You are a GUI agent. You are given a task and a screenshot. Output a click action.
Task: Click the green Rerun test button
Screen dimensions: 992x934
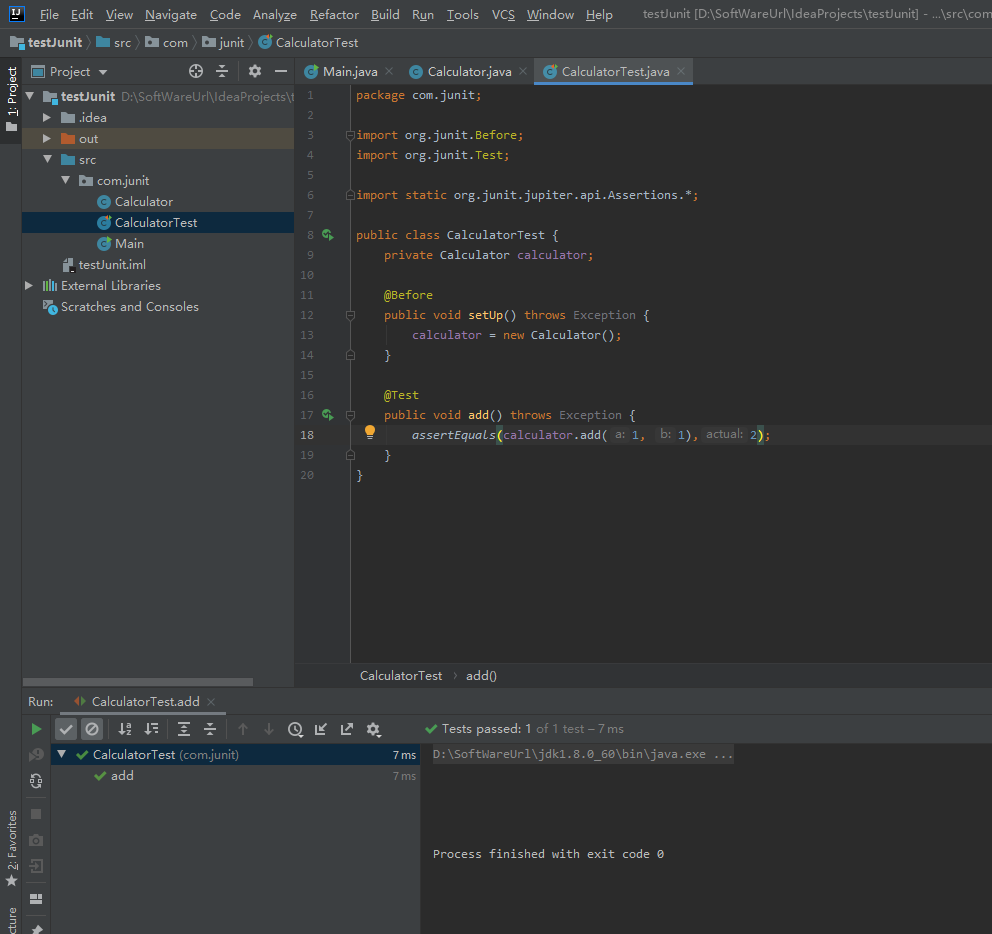(37, 729)
